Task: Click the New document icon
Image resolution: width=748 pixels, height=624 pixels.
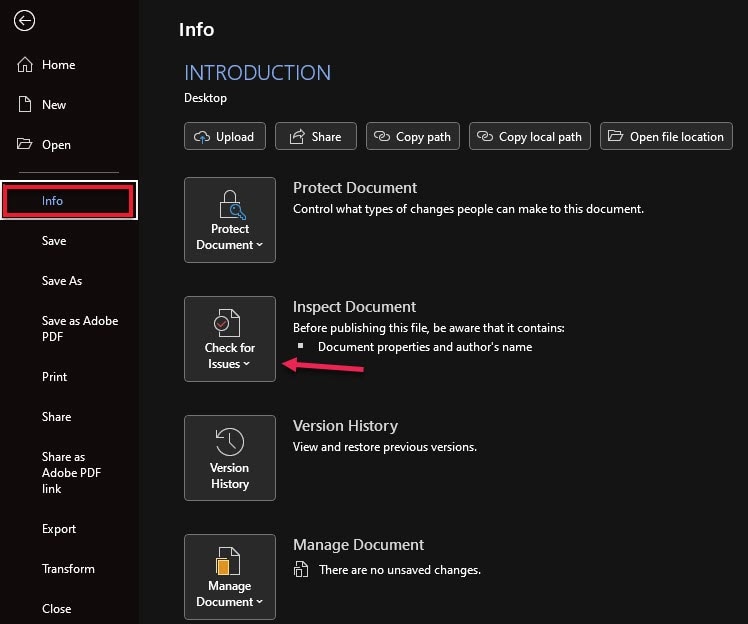Action: tap(26, 105)
